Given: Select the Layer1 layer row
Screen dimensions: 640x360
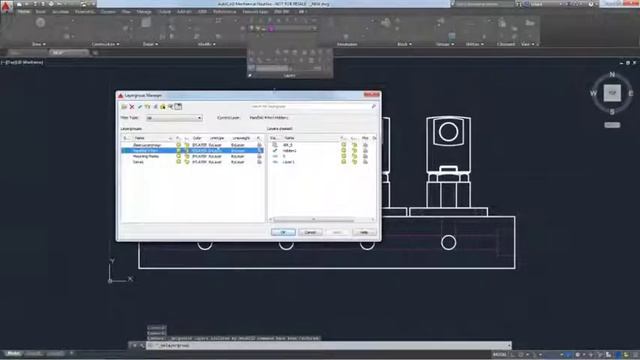Looking at the screenshot, I should (x=322, y=162).
